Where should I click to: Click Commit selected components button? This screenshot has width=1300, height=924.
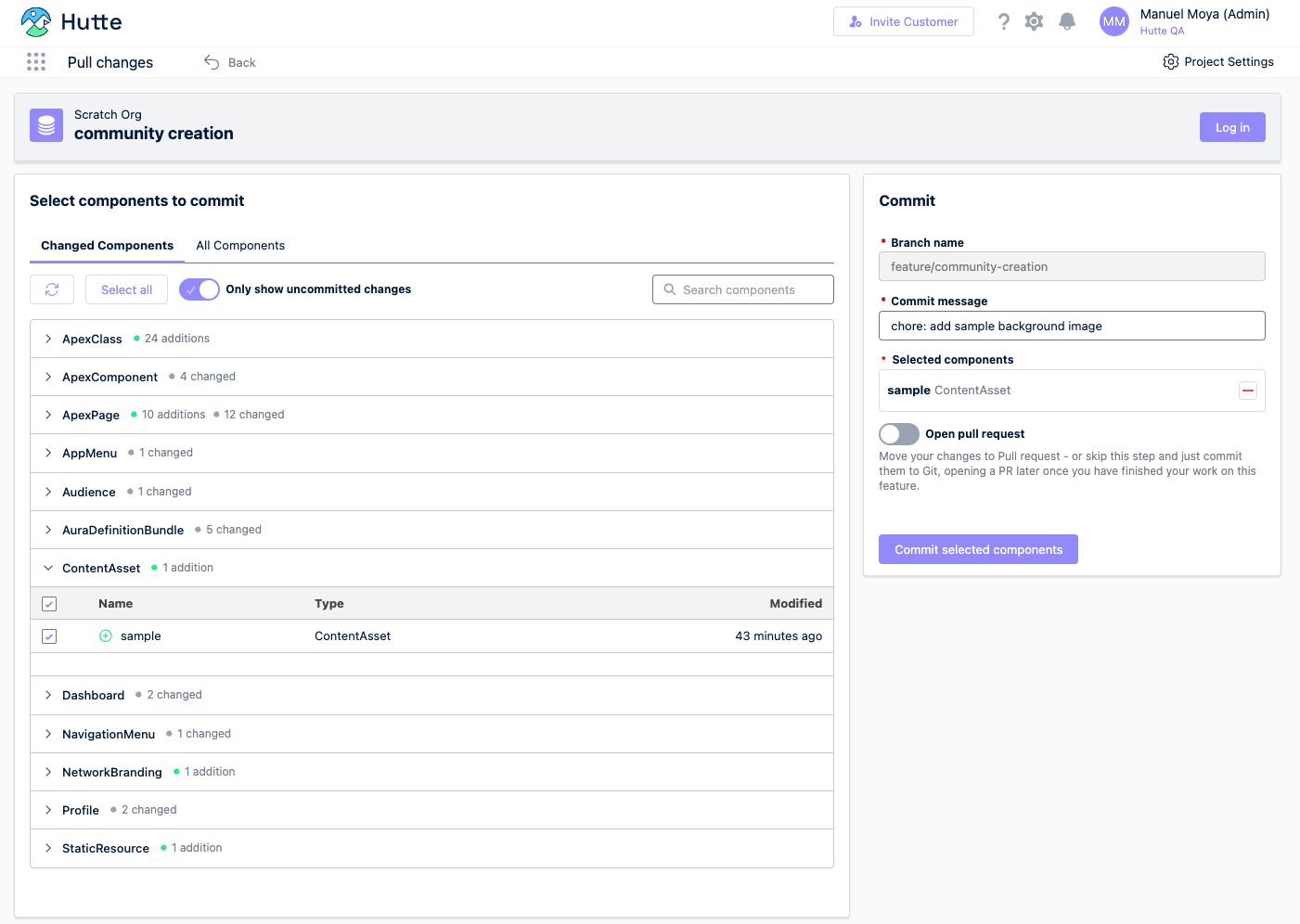pyautogui.click(x=978, y=549)
